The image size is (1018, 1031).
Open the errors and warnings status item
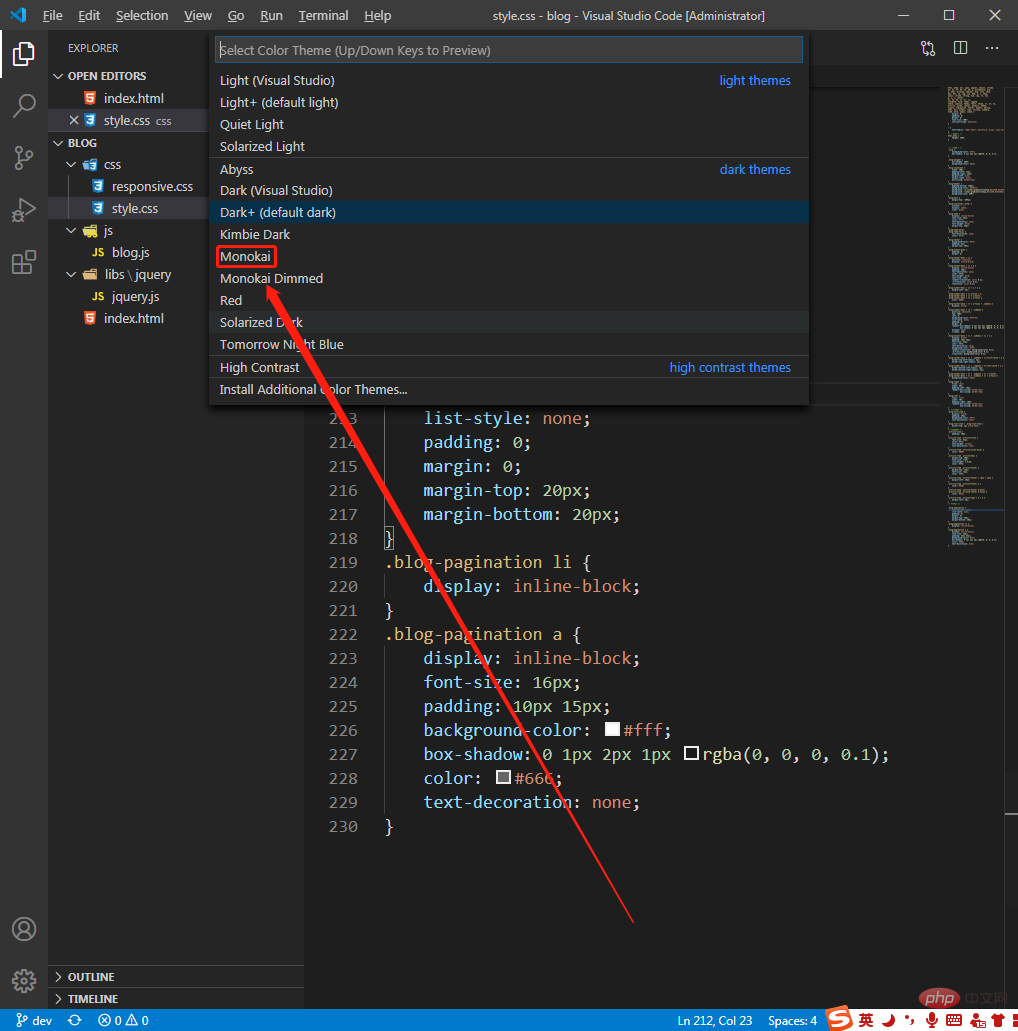pos(123,1020)
